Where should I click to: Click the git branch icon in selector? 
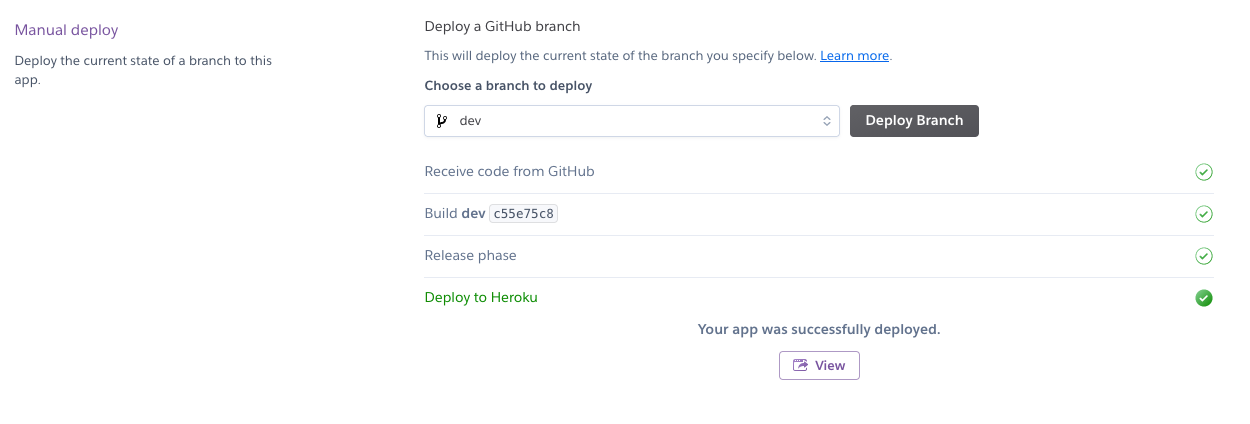441,121
